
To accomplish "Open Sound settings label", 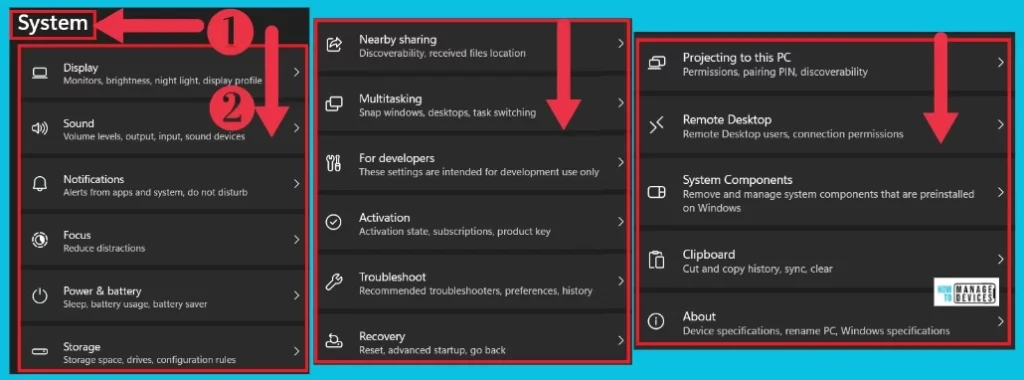I will (78, 123).
